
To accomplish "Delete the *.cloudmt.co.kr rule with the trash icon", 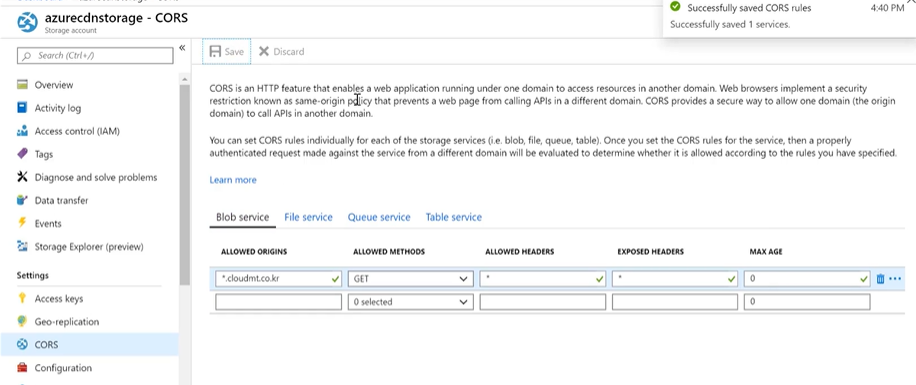I will click(880, 279).
